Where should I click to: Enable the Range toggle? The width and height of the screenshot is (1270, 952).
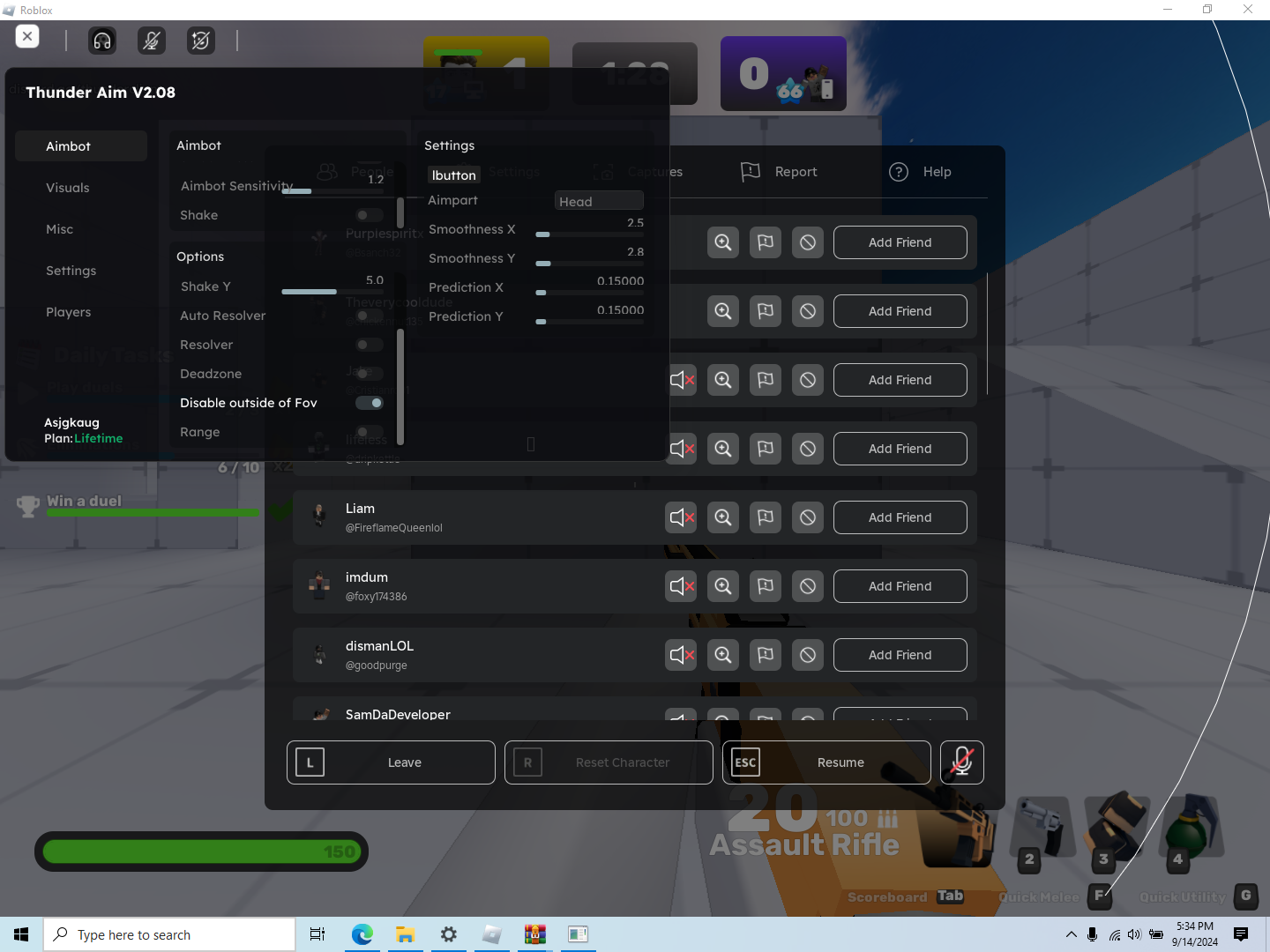coord(370,432)
